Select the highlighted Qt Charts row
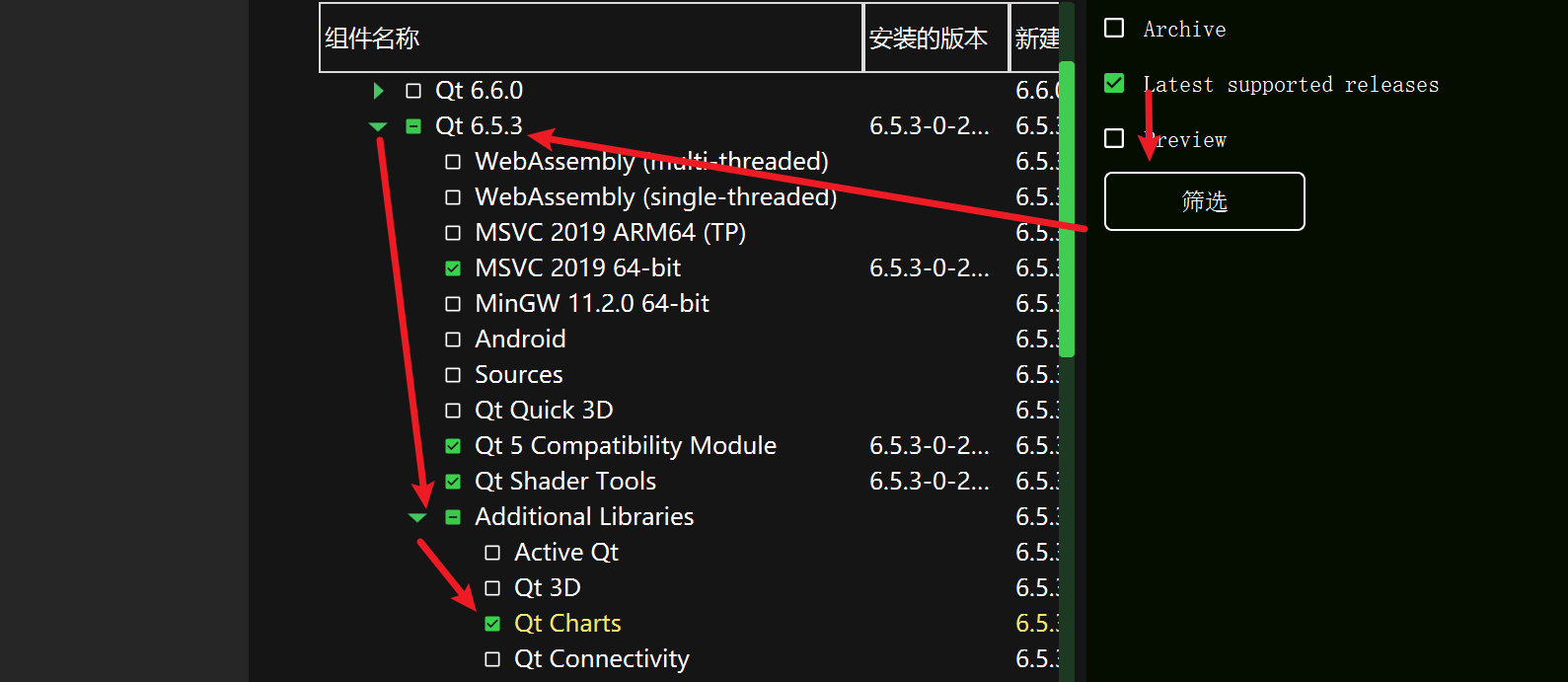This screenshot has height=682, width=1568. coord(567,624)
